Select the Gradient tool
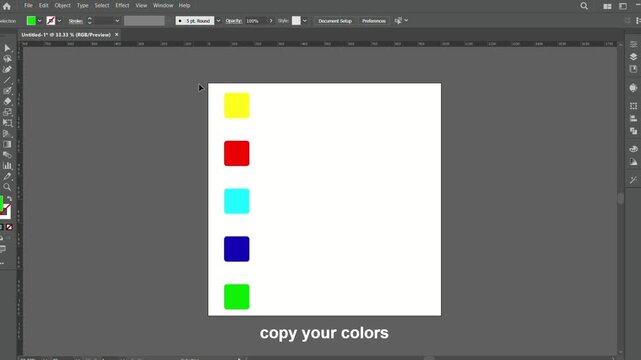This screenshot has height=360, width=641. 7,144
